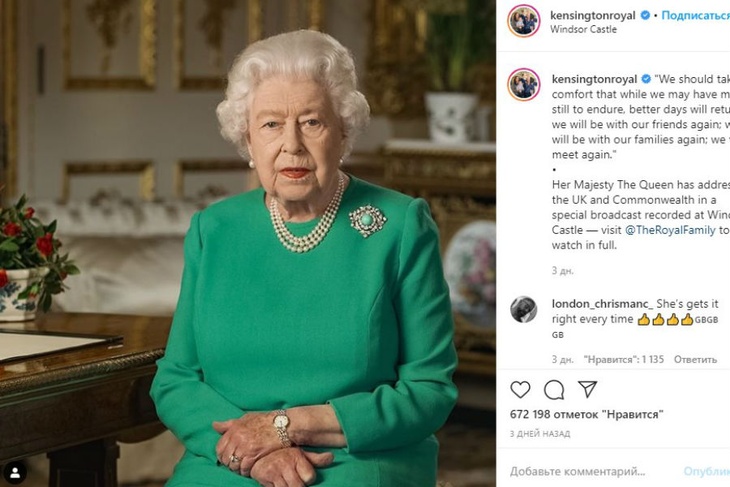Click kensingtonroyal username in the caption
Screen dimensions: 730x487
pos(594,78)
